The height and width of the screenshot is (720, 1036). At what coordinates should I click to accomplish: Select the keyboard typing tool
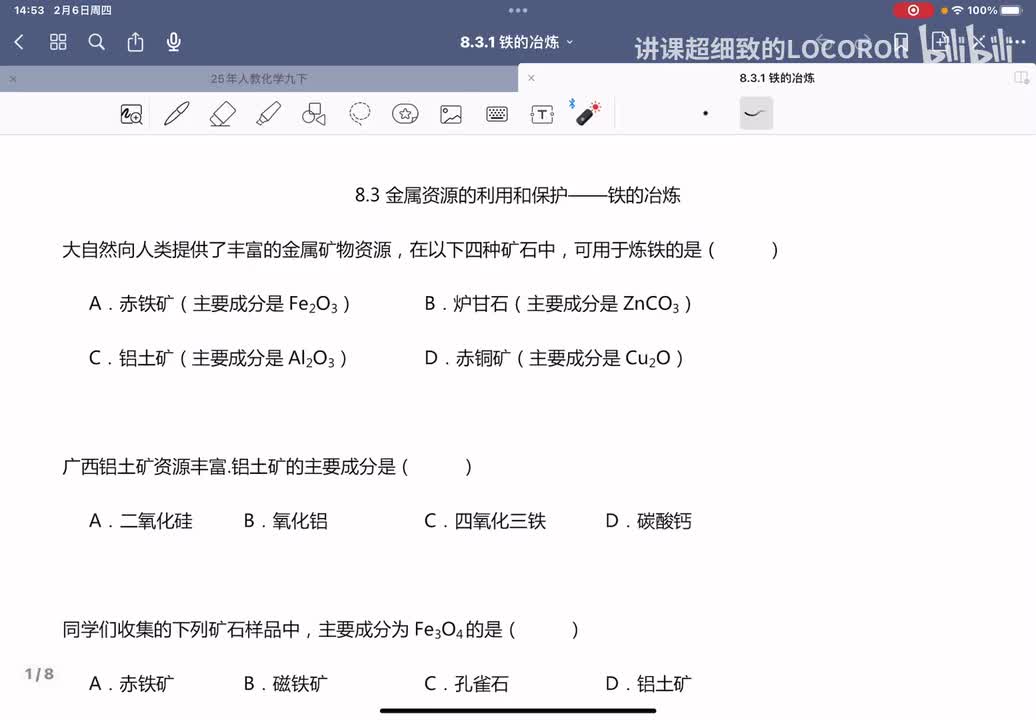pyautogui.click(x=497, y=114)
